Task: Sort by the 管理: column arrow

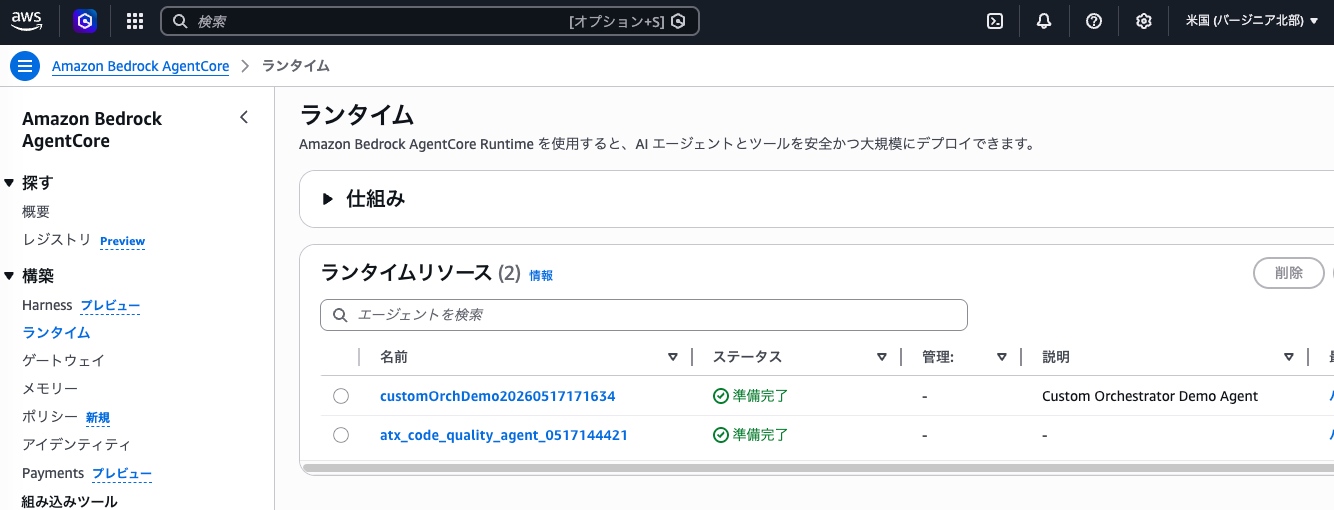Action: pos(1001,357)
